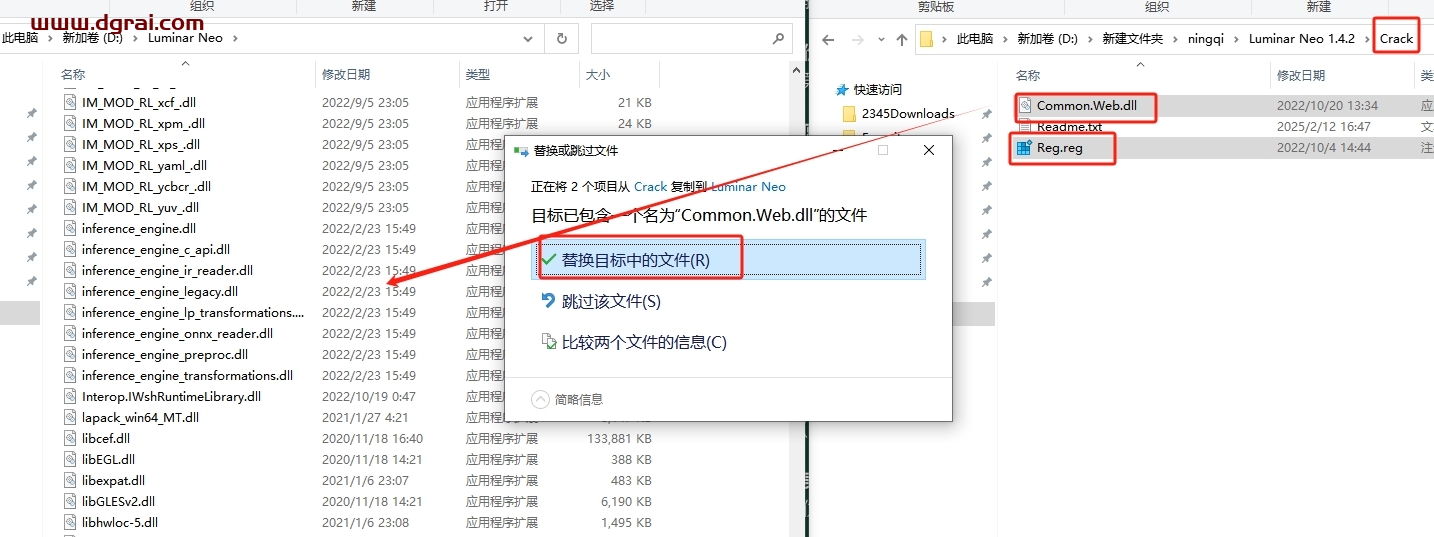Viewport: 1434px width, 537px height.
Task: Click the inference_engine_preproc.dll file icon
Action: tap(70, 354)
